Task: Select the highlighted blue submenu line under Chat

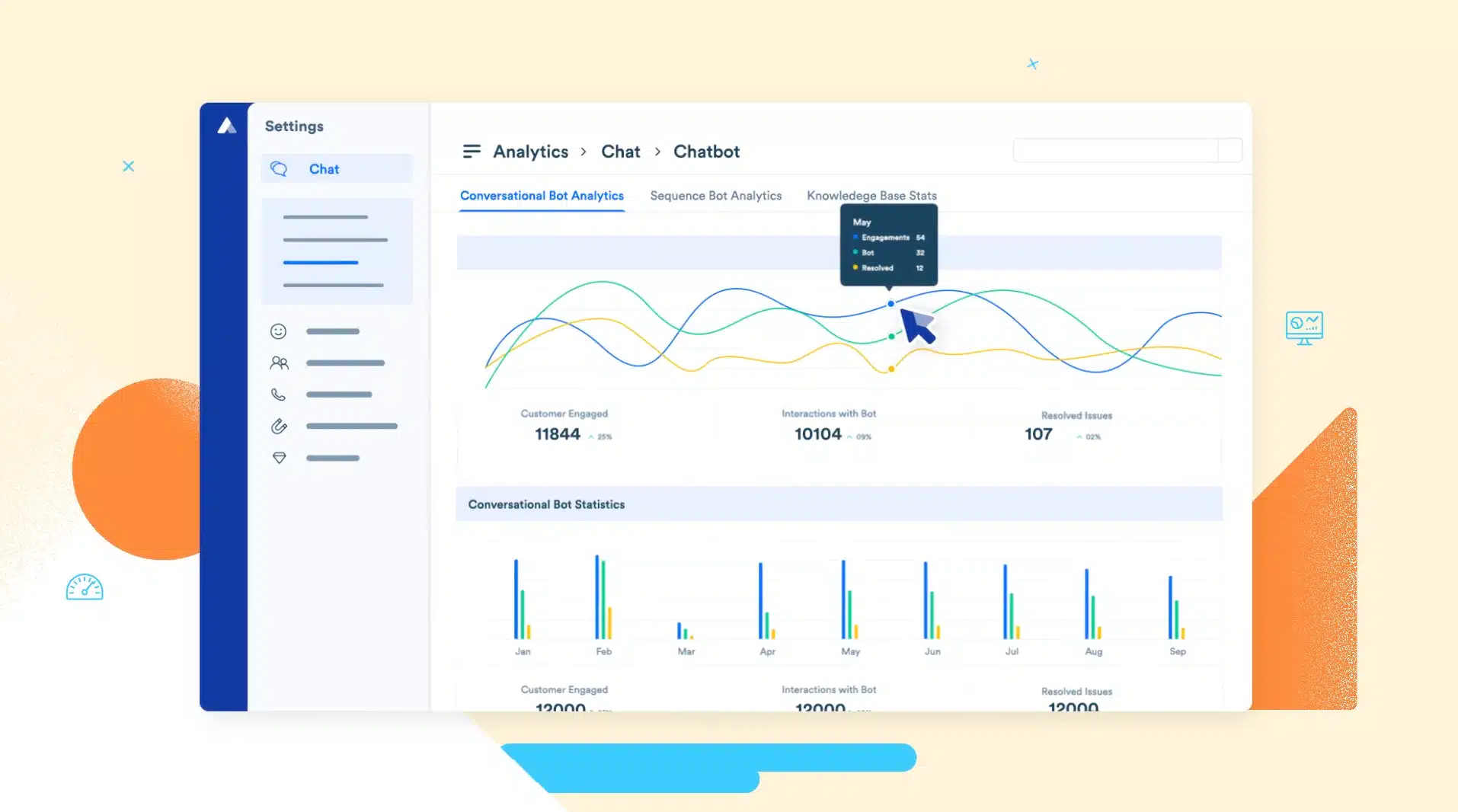Action: 320,263
